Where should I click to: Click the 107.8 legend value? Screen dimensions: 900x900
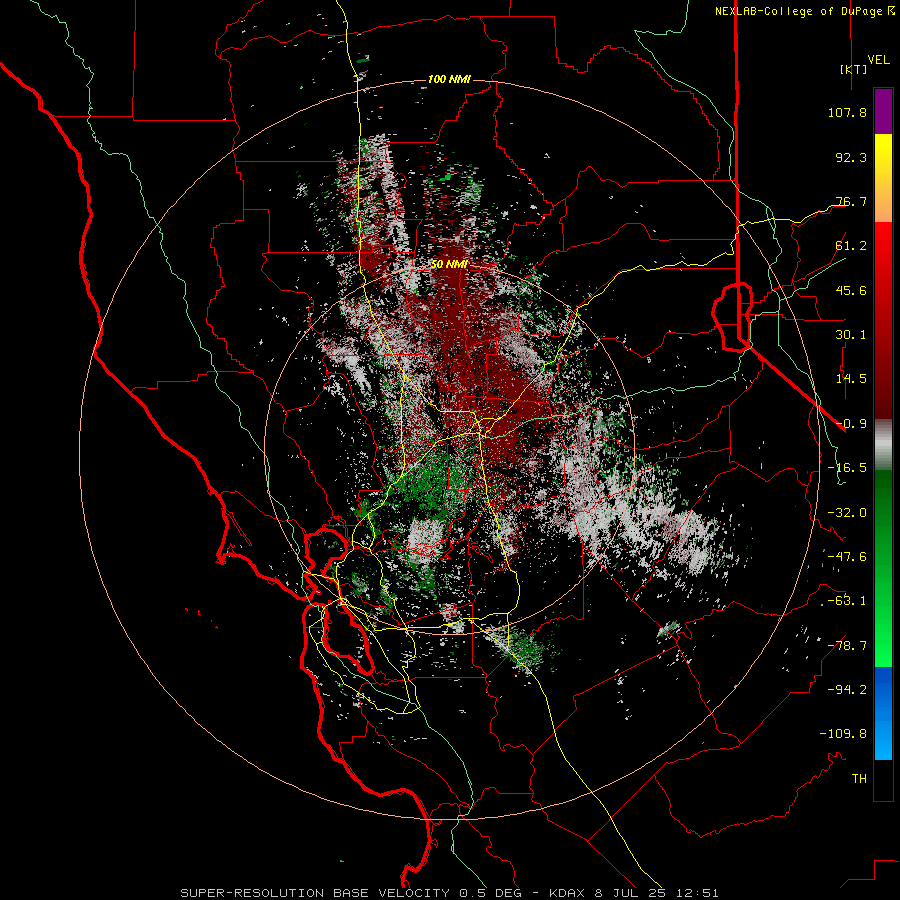click(847, 112)
